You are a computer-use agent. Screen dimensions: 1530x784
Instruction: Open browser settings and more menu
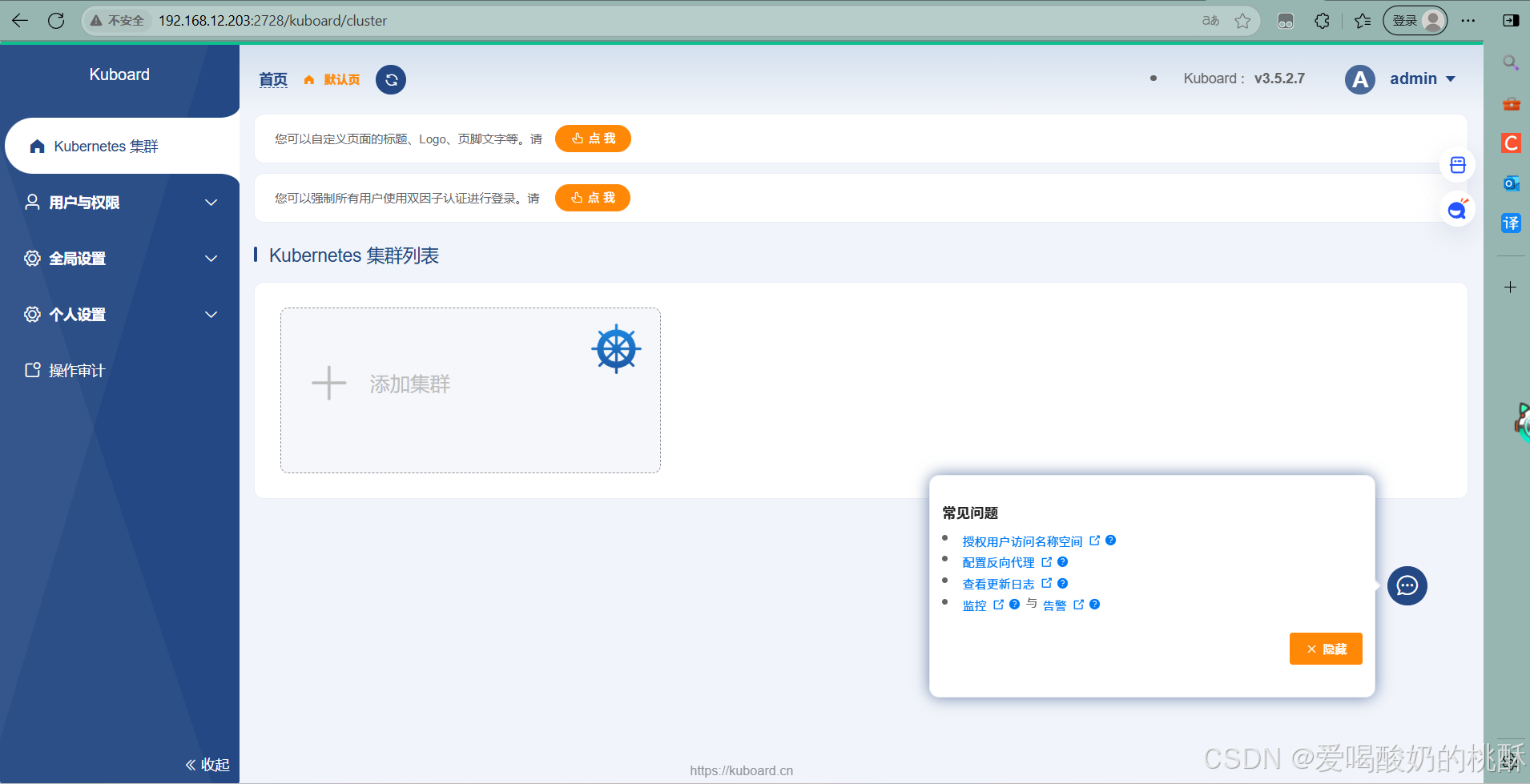click(1468, 21)
